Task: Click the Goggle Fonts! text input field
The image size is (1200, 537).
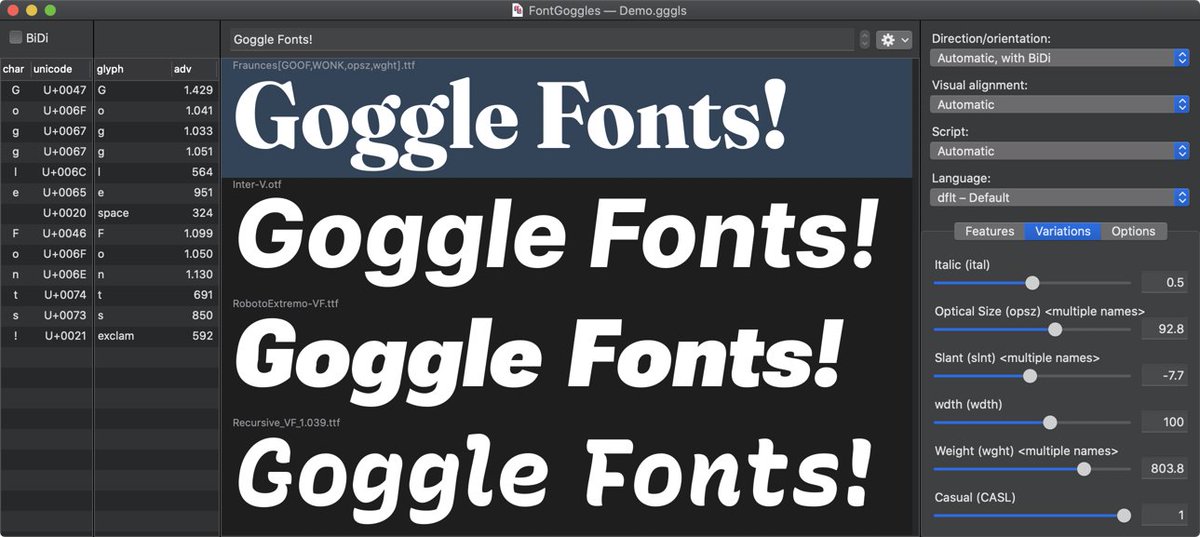Action: pyautogui.click(x=543, y=40)
